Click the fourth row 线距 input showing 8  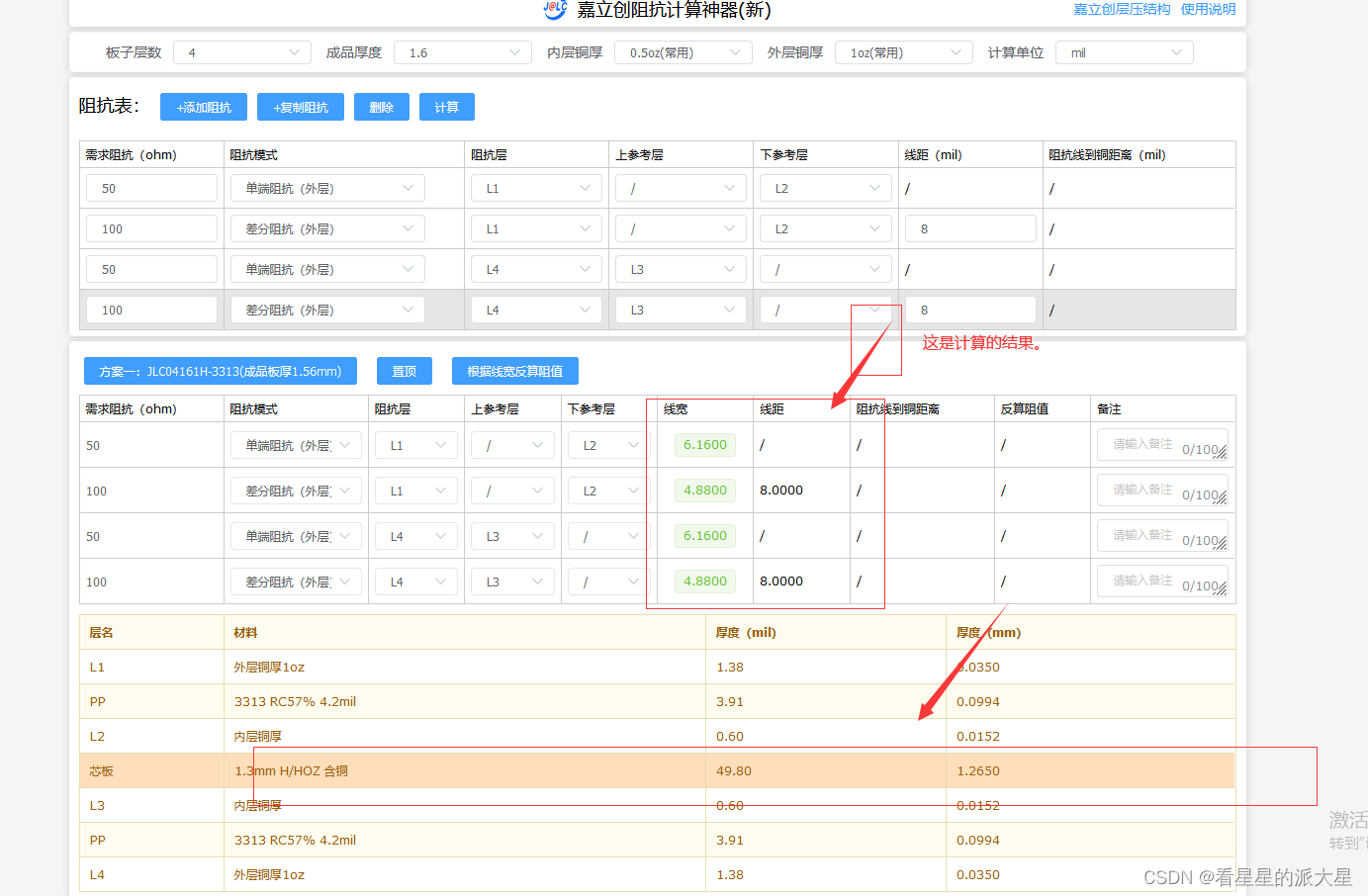point(970,310)
